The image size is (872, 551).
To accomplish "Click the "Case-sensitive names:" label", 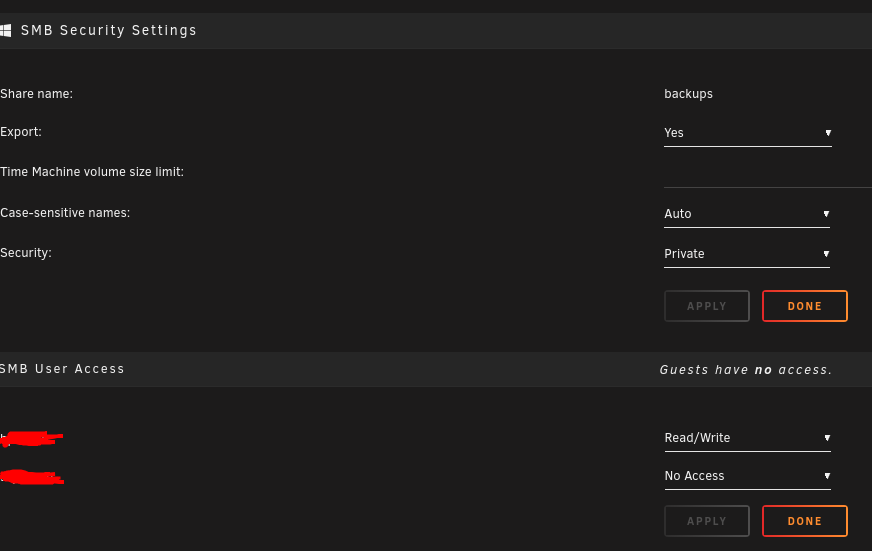I will coord(65,213).
